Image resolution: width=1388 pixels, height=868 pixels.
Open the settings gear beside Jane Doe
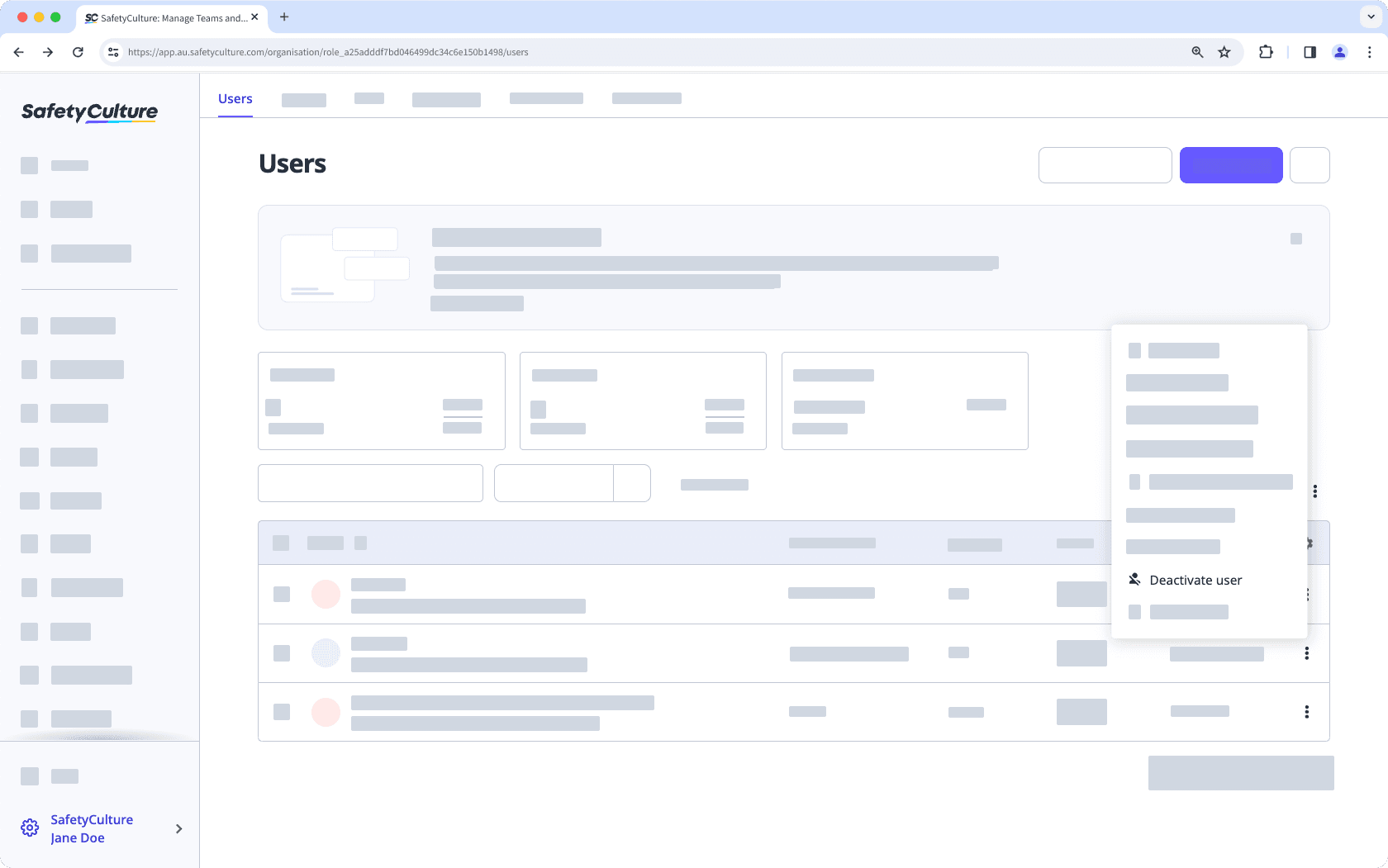click(x=30, y=828)
